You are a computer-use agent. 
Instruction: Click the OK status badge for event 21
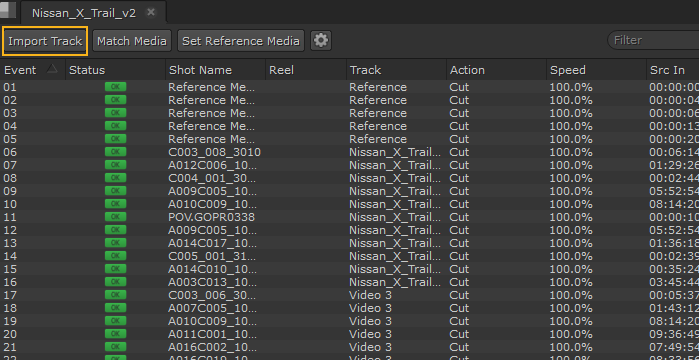click(115, 347)
